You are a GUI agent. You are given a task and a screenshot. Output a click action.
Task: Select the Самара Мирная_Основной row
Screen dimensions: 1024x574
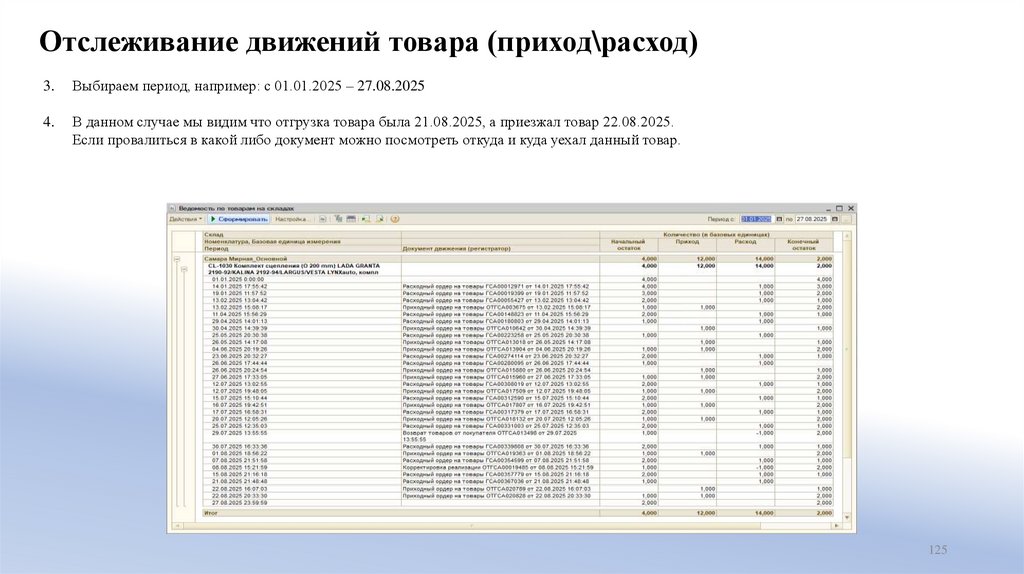click(519, 259)
